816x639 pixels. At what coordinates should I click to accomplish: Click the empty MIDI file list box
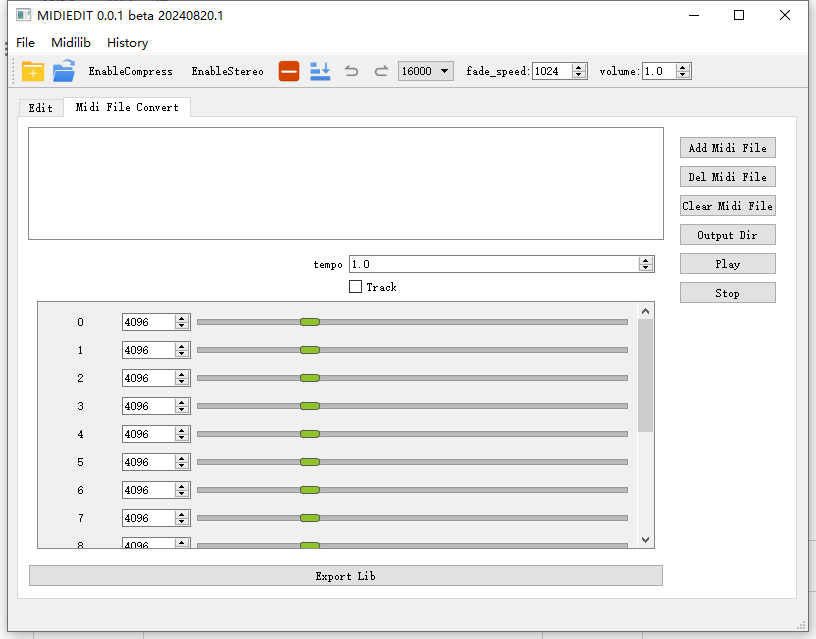coord(346,184)
